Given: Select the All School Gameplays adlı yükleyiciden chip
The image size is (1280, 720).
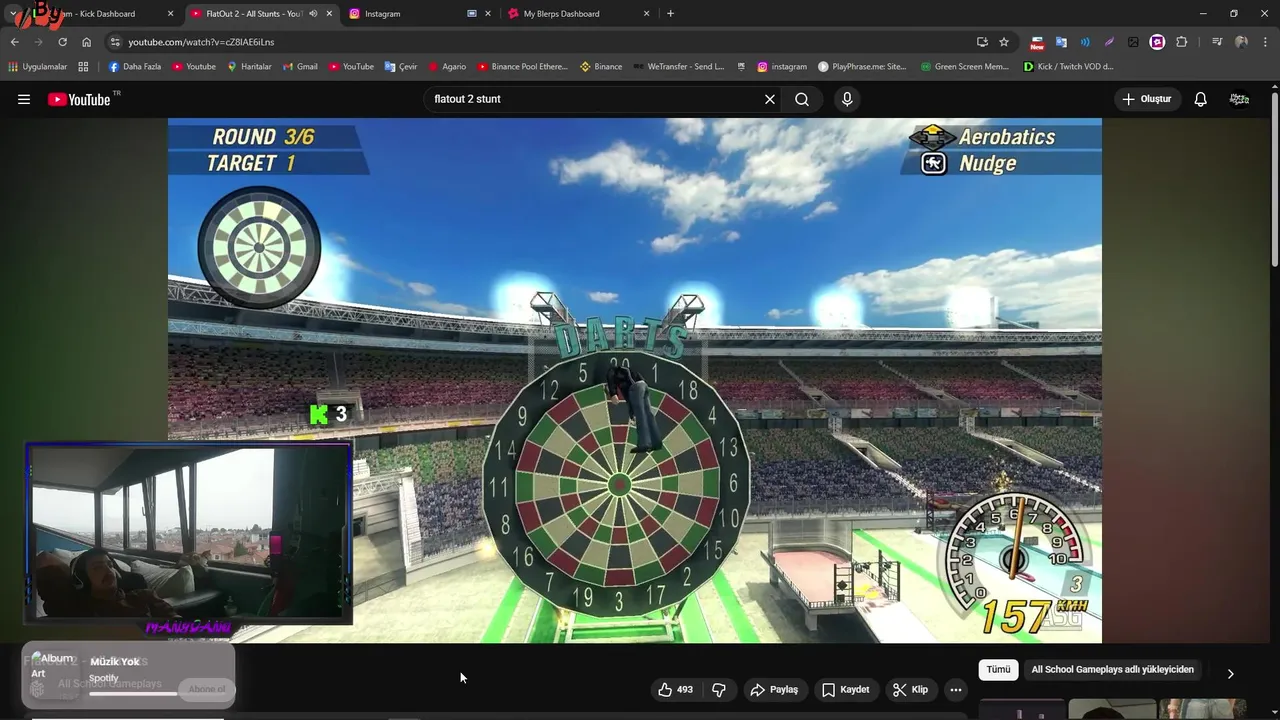Looking at the screenshot, I should [x=1112, y=670].
